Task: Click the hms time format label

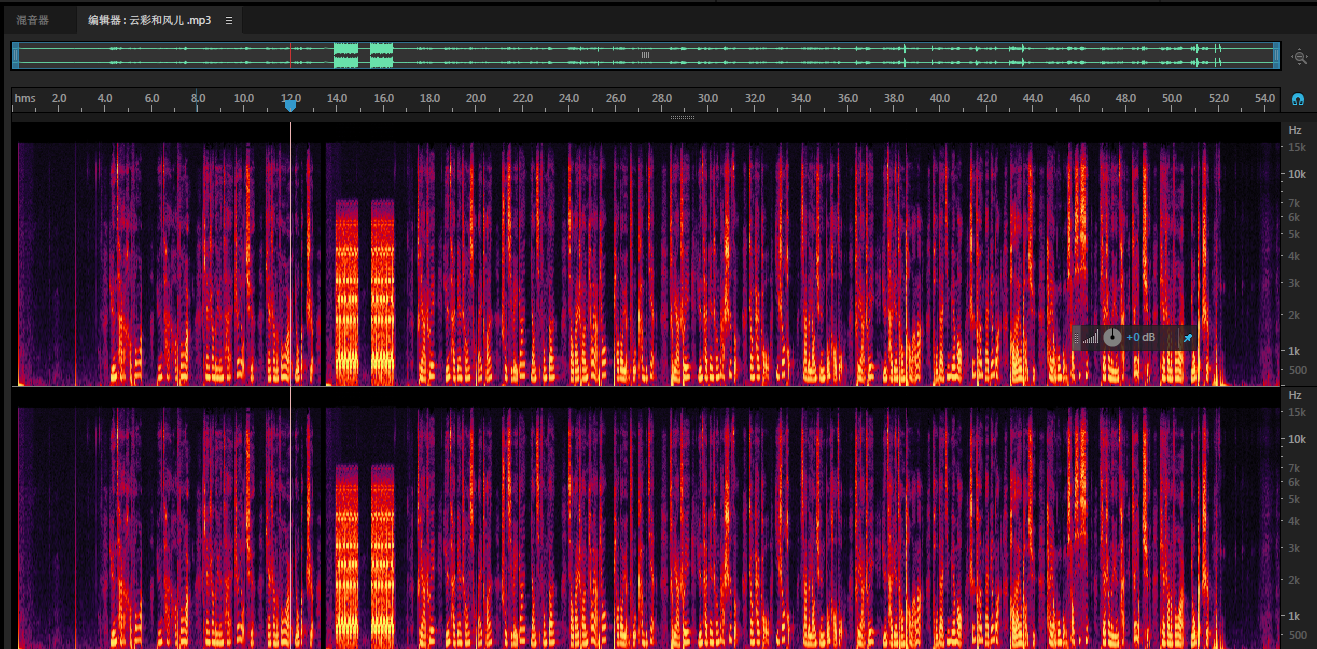Action: click(x=25, y=98)
